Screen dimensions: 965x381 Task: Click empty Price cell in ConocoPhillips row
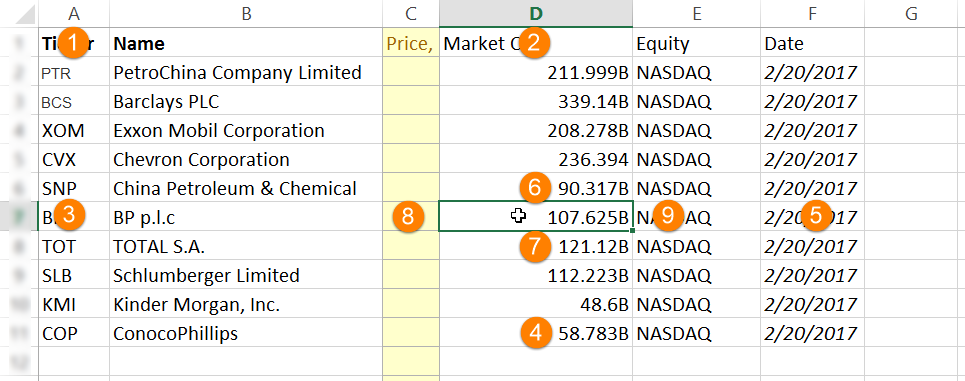pyautogui.click(x=411, y=333)
